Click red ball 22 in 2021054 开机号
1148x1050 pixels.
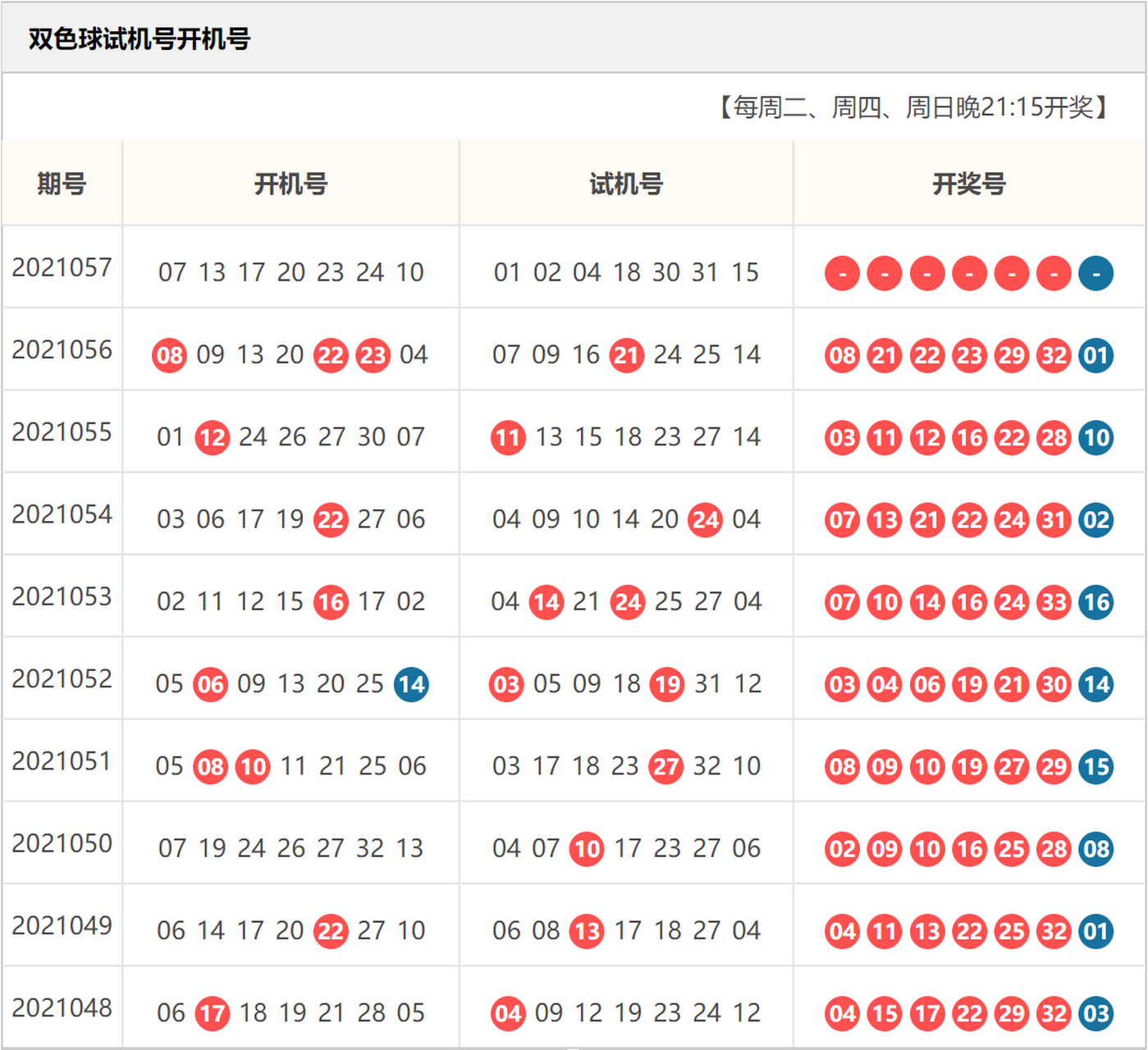click(x=331, y=520)
